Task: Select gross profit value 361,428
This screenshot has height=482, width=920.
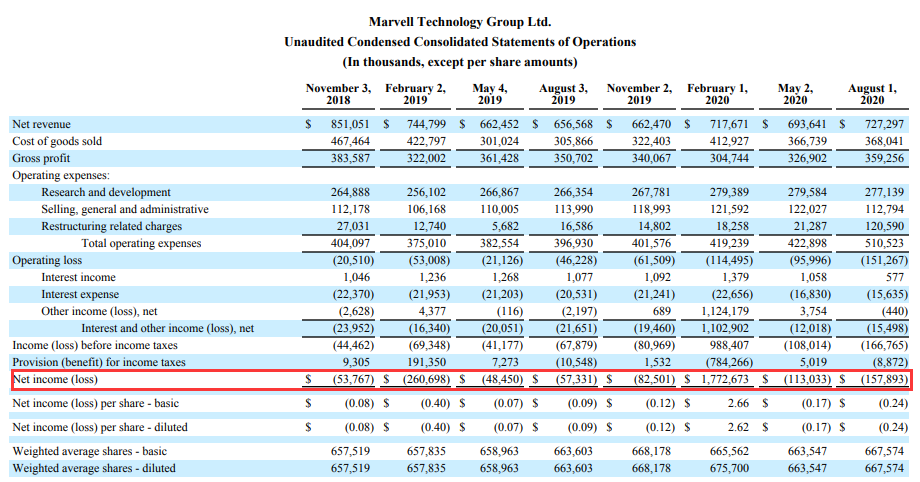Action: [x=499, y=159]
